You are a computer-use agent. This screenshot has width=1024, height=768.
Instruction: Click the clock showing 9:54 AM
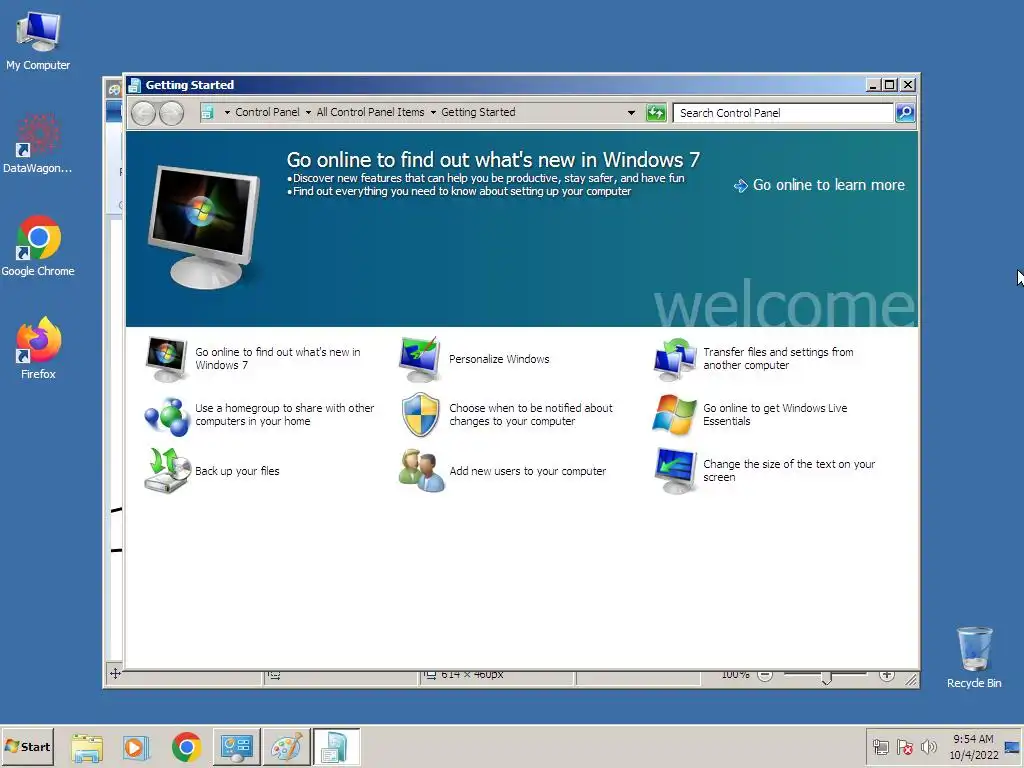click(x=973, y=739)
